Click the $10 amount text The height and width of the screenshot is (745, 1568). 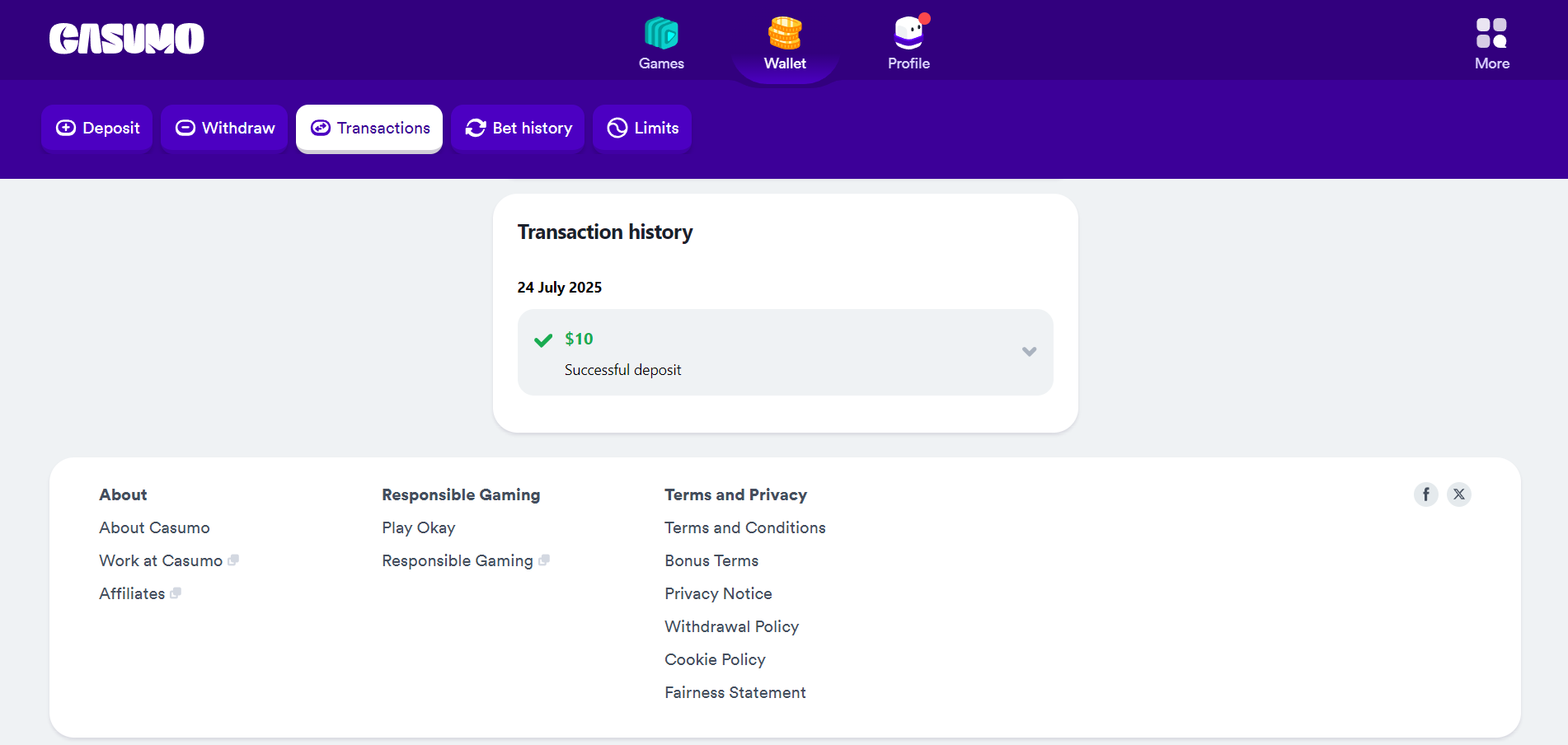point(579,339)
